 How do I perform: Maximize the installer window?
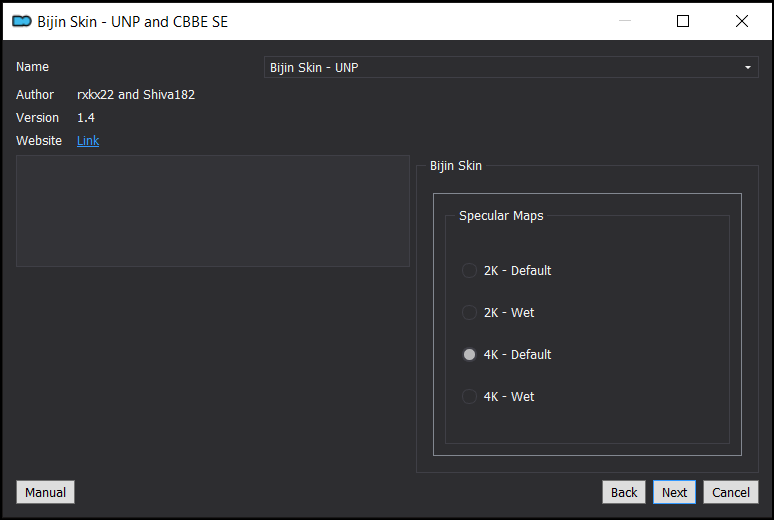[x=683, y=21]
